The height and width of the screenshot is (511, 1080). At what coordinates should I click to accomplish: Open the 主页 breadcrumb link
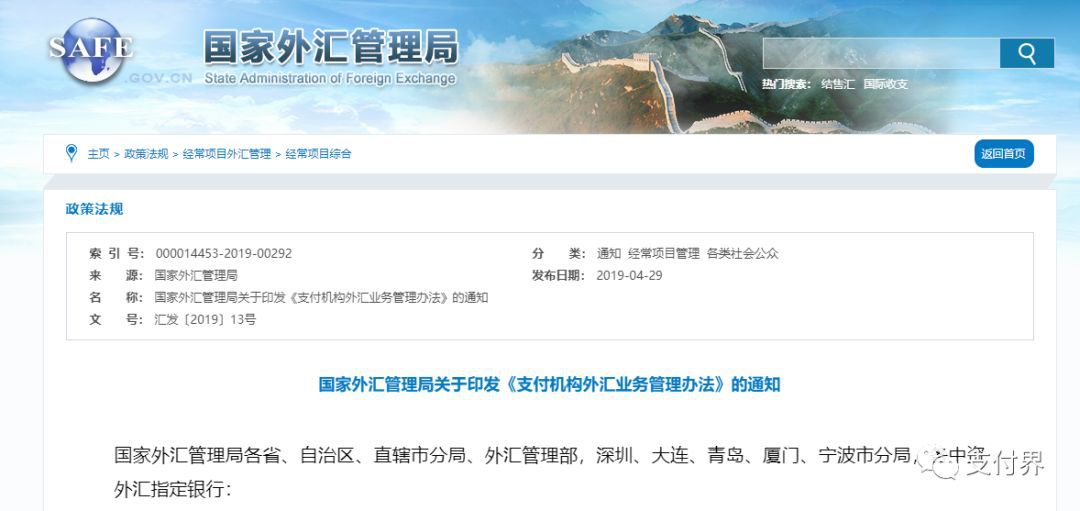(98, 154)
